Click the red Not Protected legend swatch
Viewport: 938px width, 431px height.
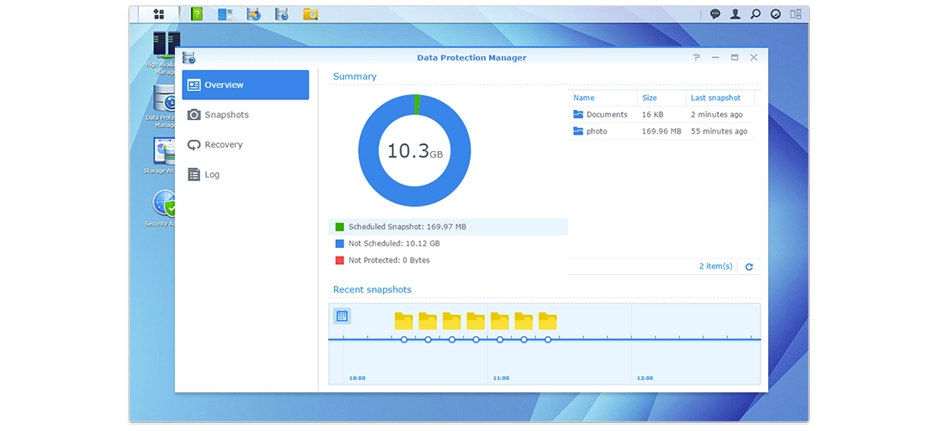click(x=340, y=260)
